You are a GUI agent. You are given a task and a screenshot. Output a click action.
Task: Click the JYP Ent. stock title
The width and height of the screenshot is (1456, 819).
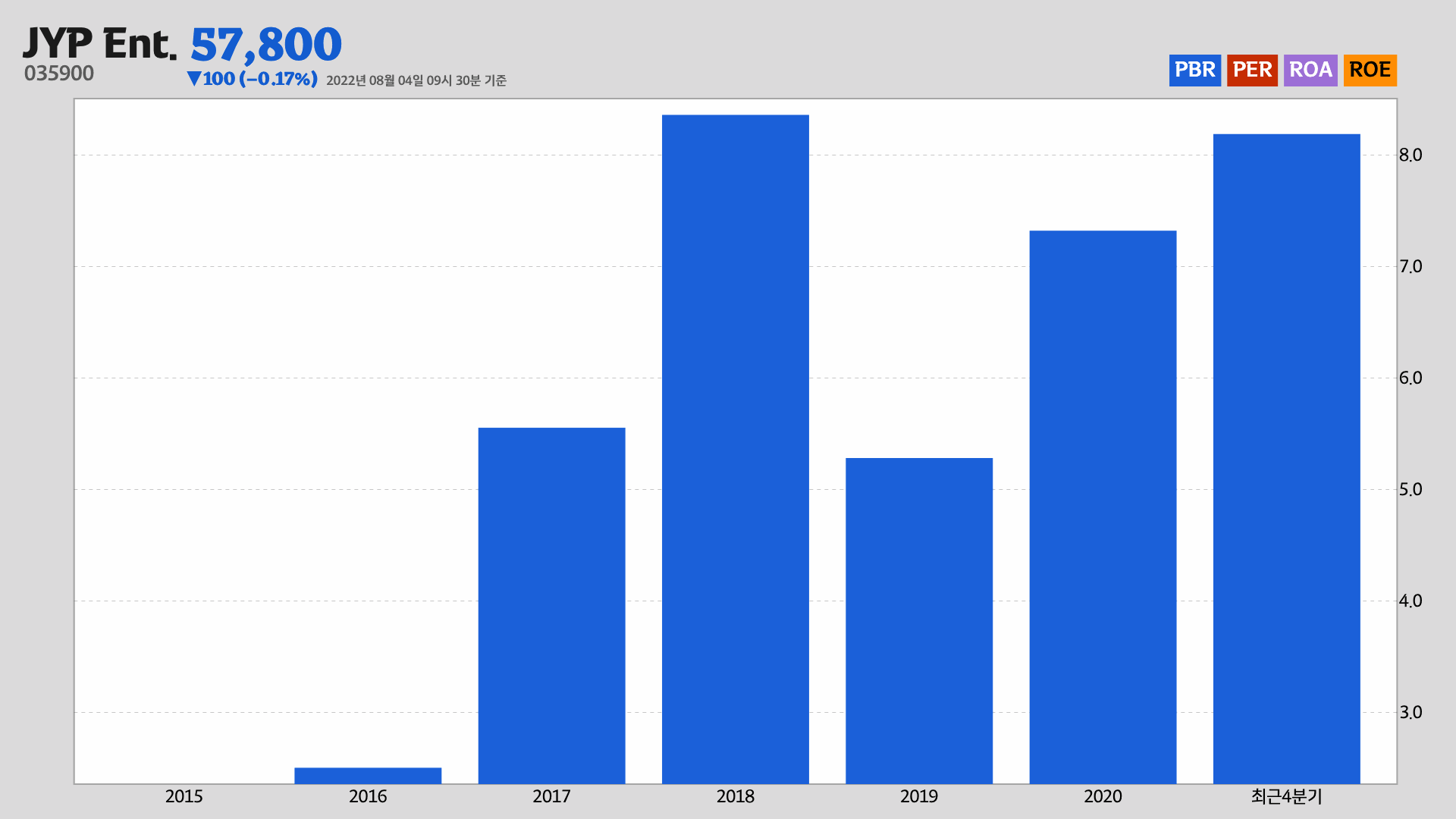pos(99,43)
